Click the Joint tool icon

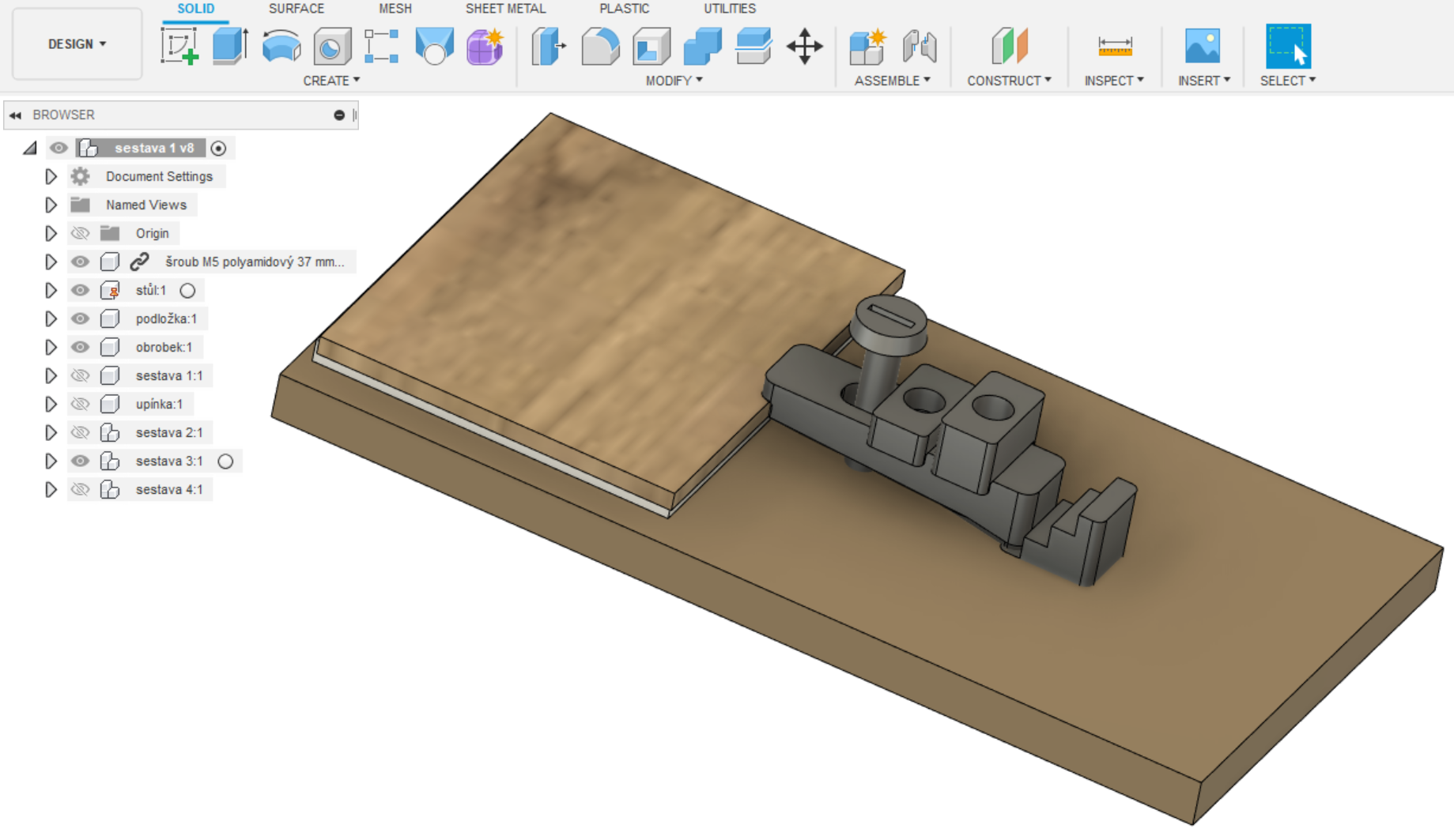click(x=919, y=46)
